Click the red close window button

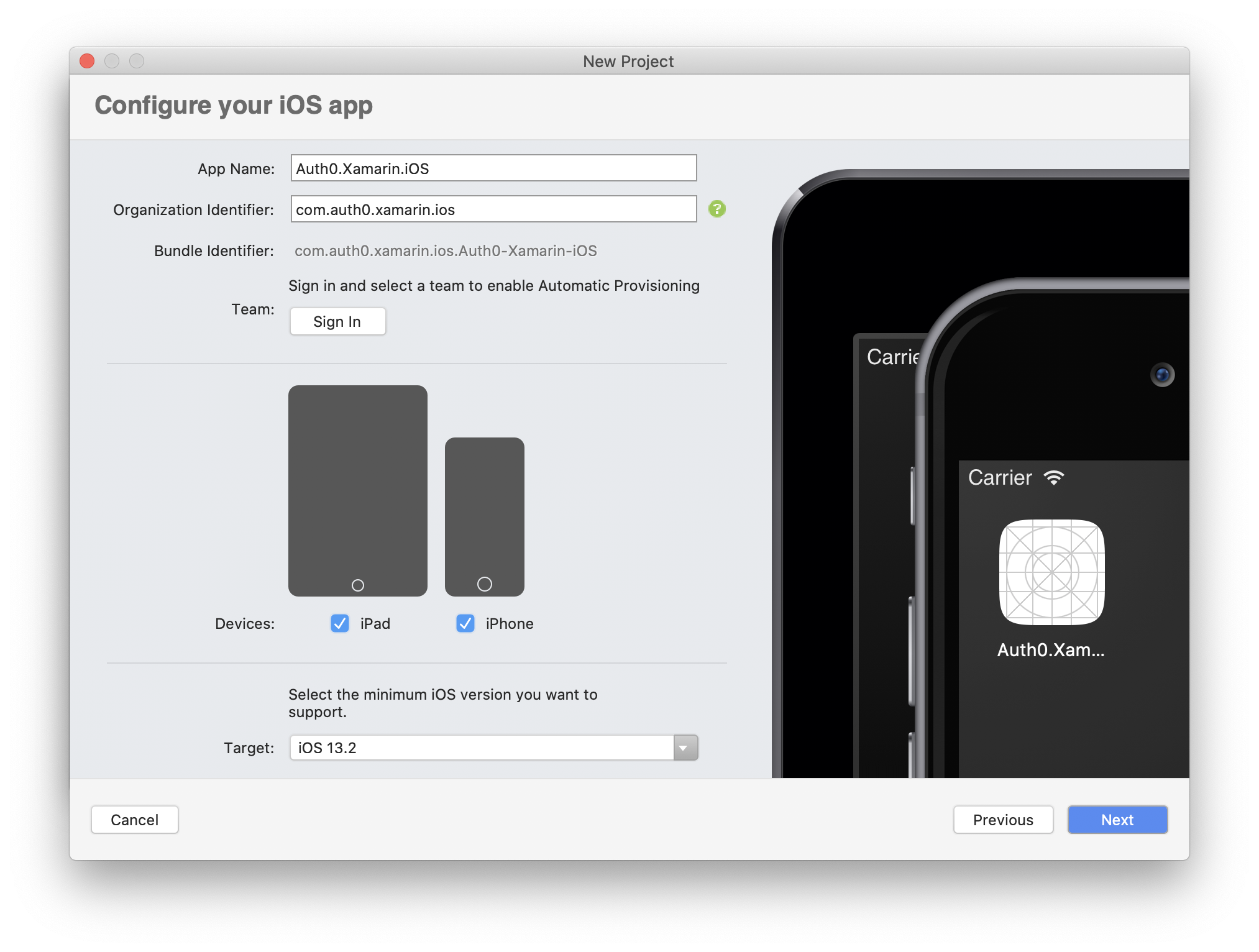coord(87,61)
